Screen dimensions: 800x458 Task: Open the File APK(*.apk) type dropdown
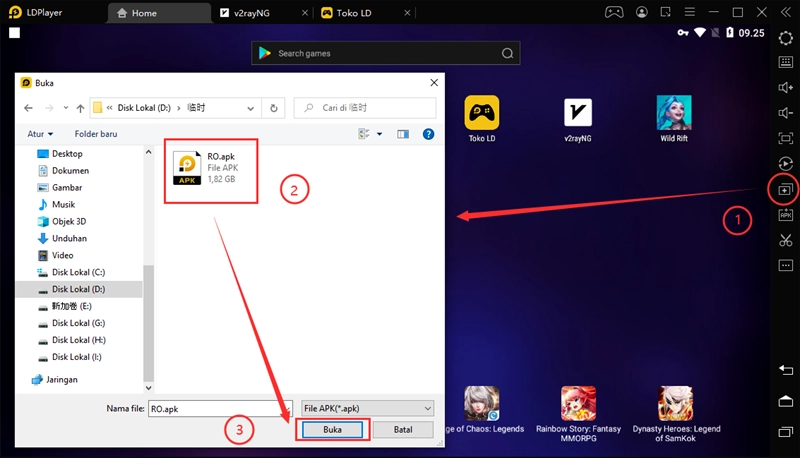point(367,409)
